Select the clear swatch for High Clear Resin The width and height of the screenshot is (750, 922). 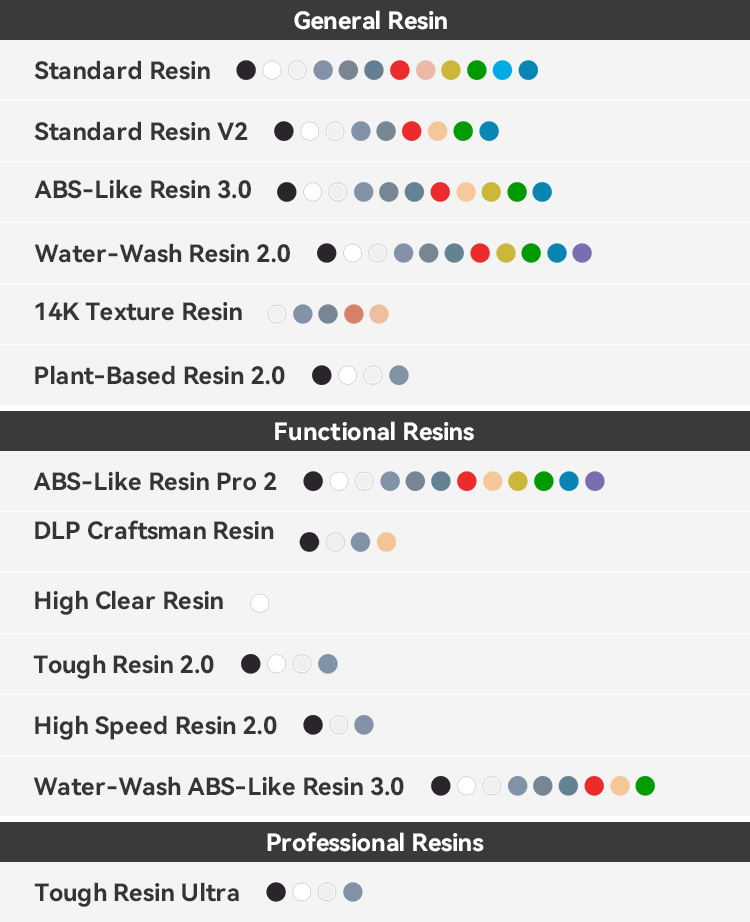(x=260, y=603)
